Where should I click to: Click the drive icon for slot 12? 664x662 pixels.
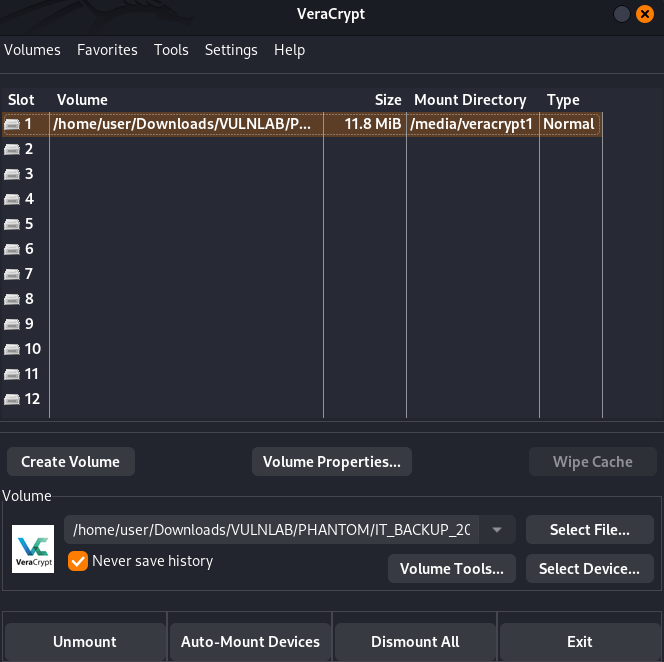[x=12, y=399]
